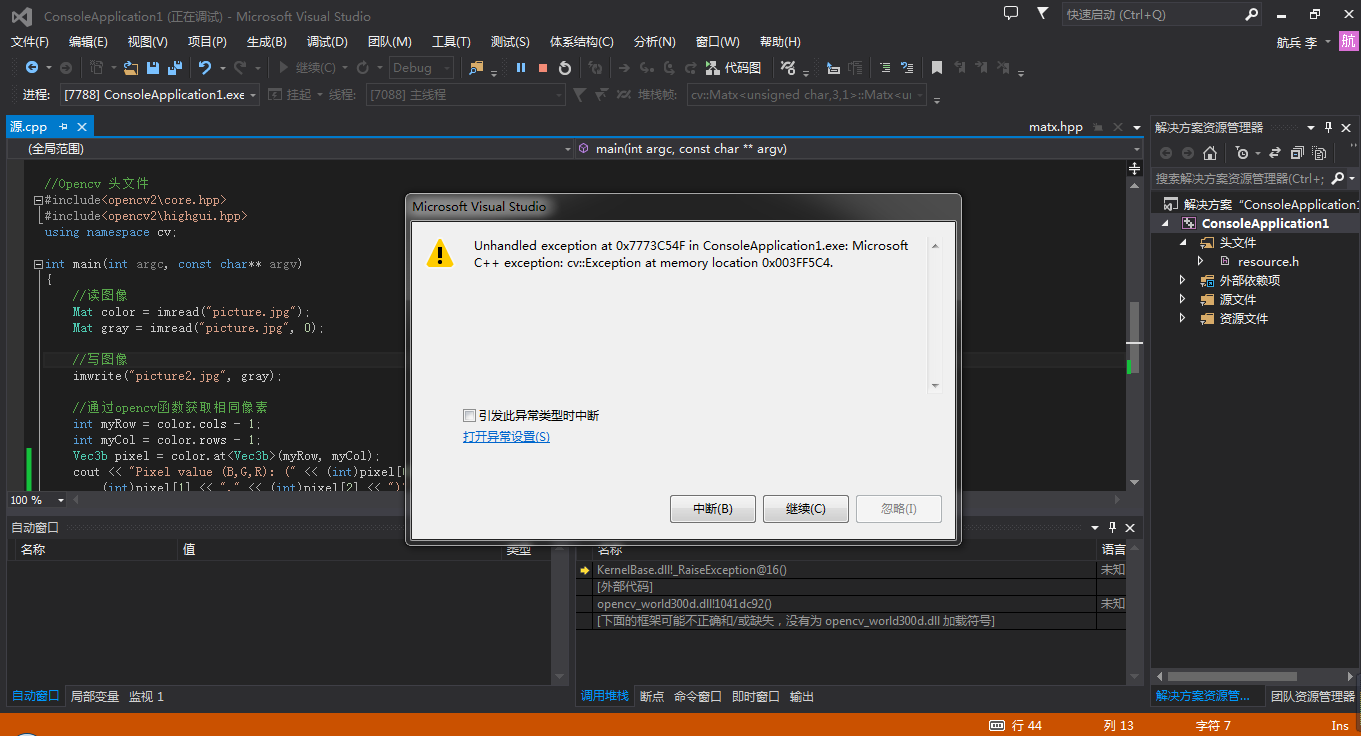Open the 工具(T) menu
1361x736 pixels.
(451, 42)
